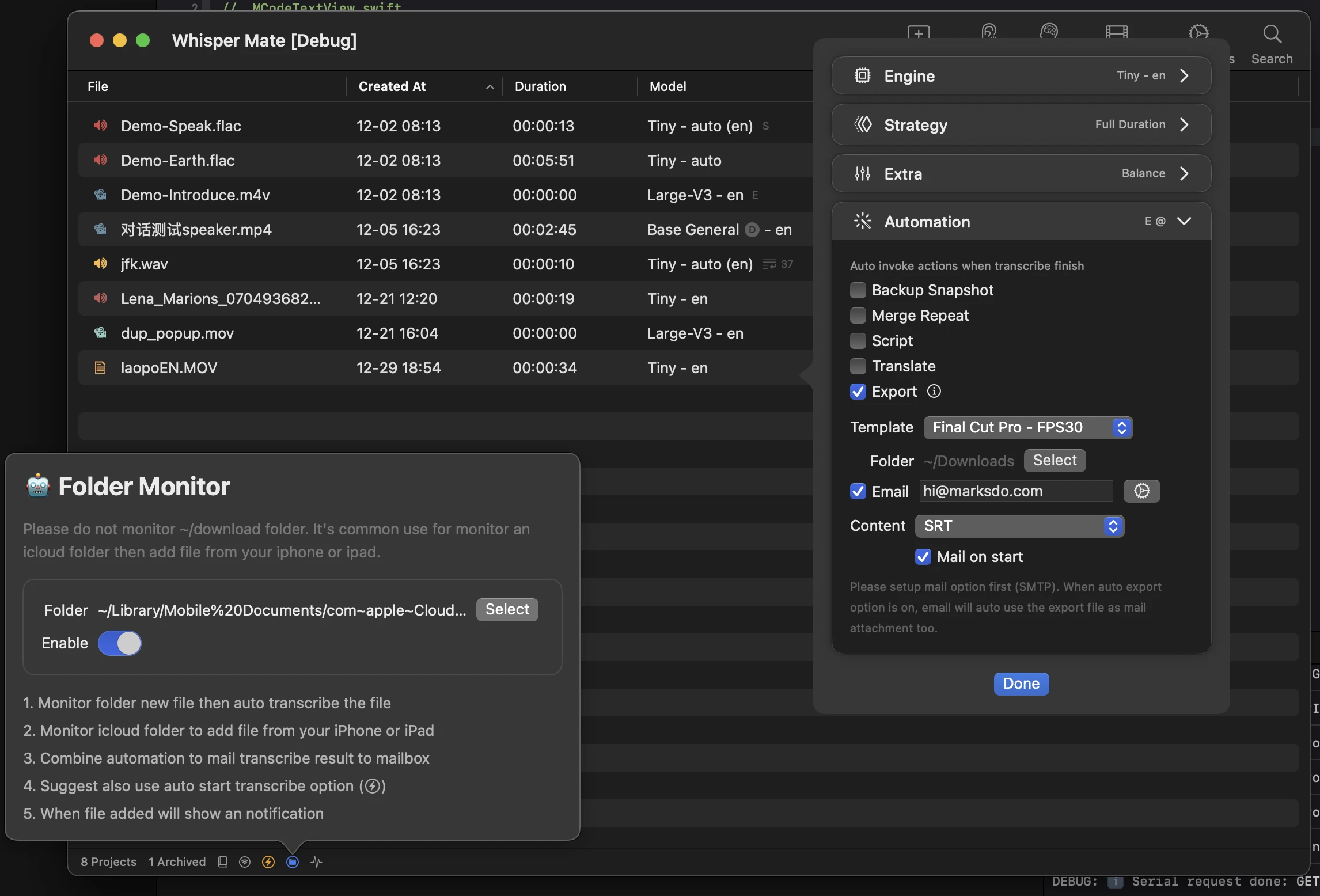
Task: Uncheck Mail on start
Action: coord(923,557)
